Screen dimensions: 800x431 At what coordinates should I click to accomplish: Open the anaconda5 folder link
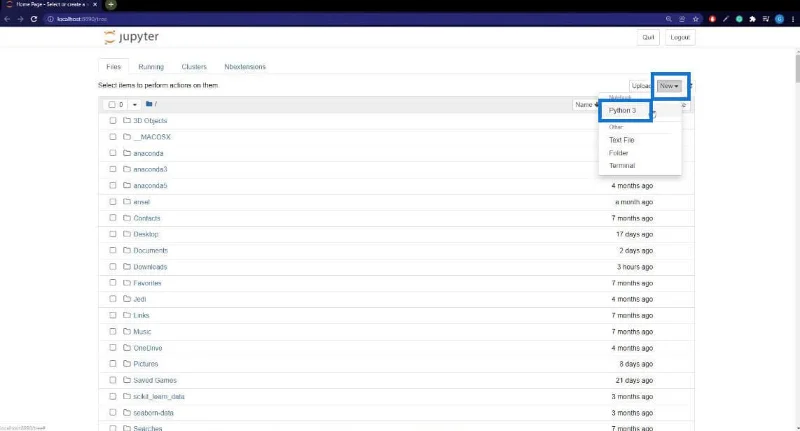click(x=150, y=186)
